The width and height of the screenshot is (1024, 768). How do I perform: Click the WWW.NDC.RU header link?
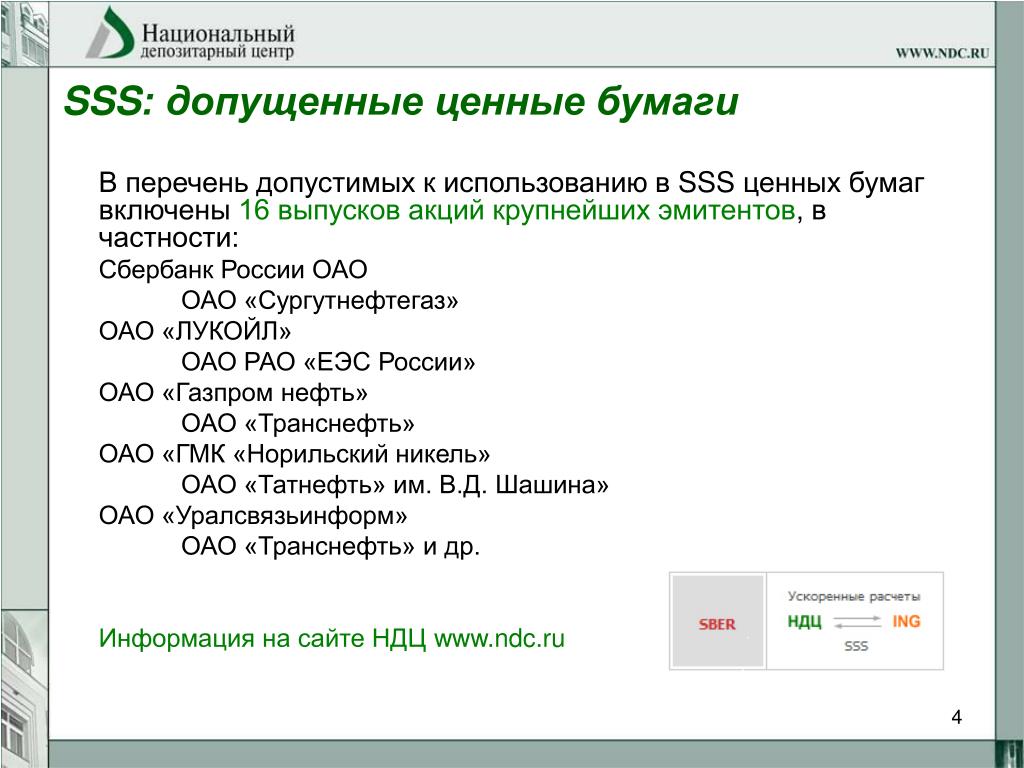(x=942, y=53)
